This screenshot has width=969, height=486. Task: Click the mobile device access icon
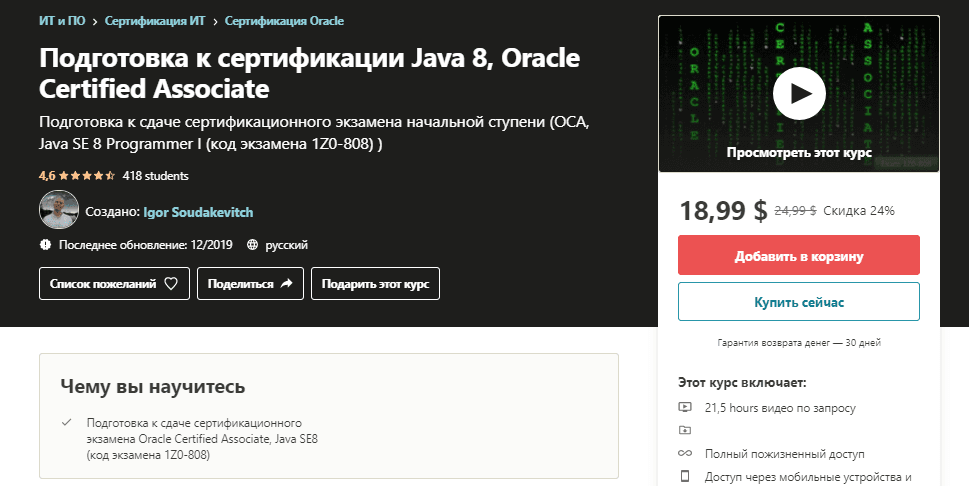point(685,477)
